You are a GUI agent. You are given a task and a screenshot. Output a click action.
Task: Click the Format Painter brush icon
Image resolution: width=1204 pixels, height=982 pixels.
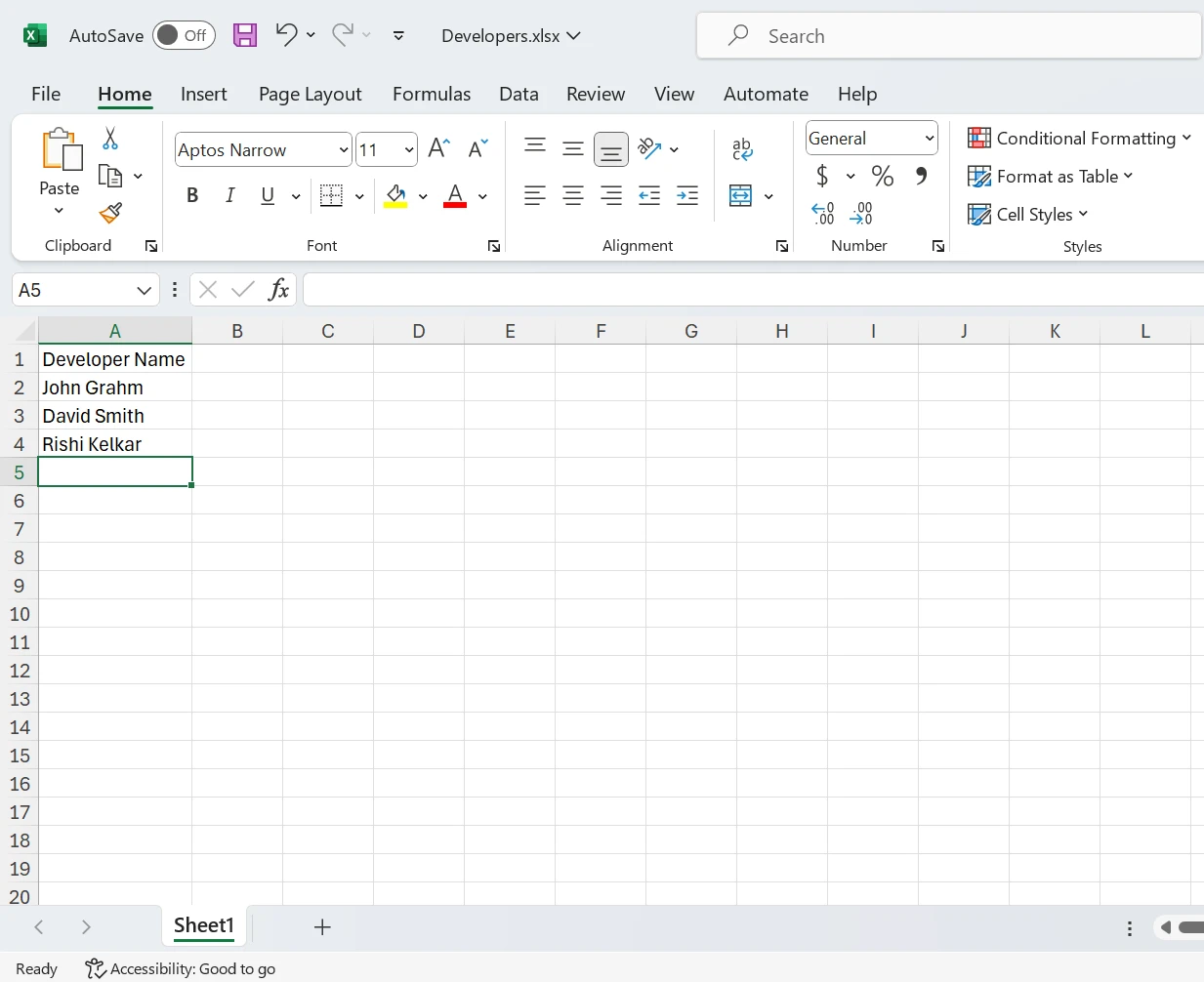pos(110,213)
